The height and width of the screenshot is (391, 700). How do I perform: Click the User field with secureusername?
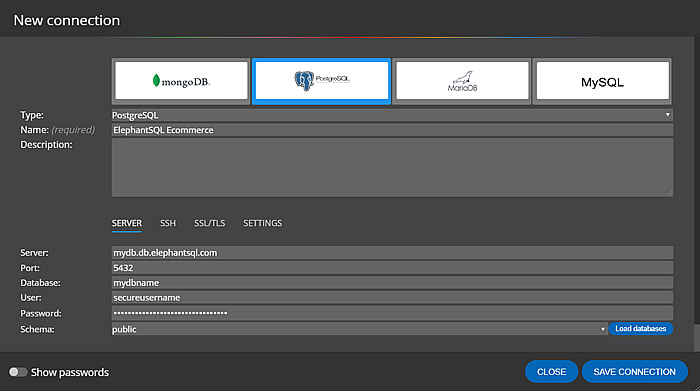[392, 297]
